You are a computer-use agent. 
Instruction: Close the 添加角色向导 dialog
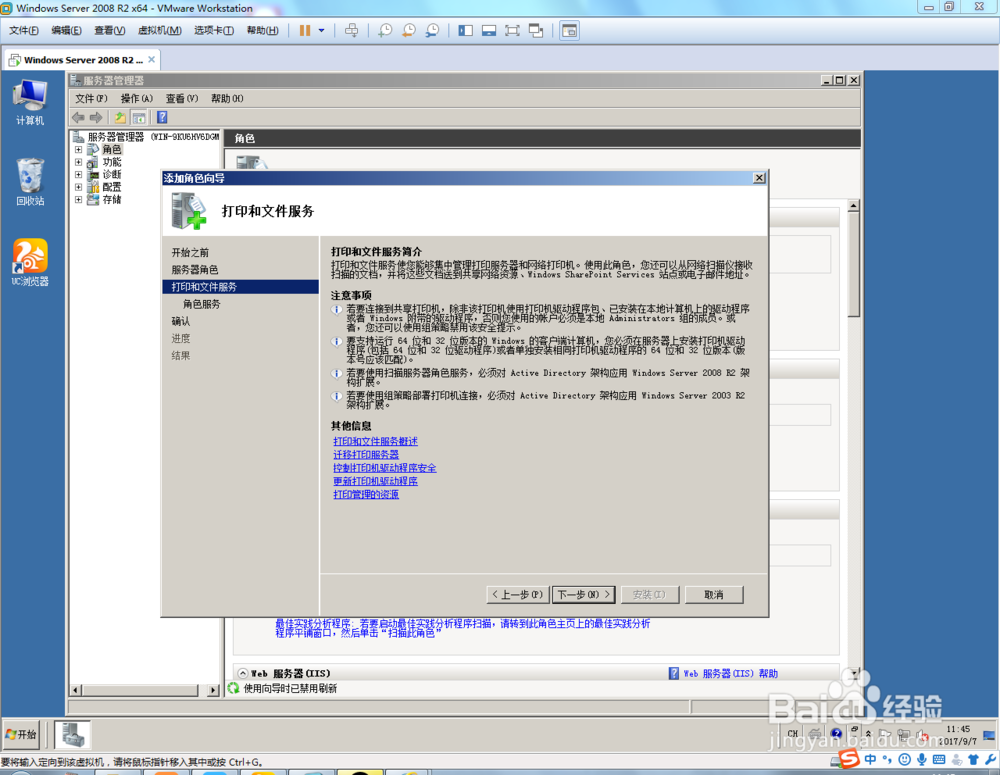(x=759, y=178)
